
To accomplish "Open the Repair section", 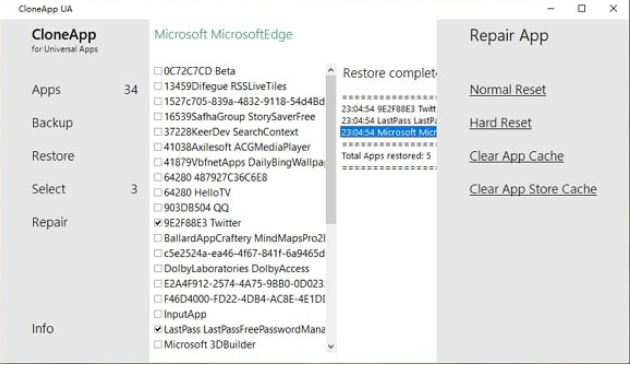I will [x=50, y=222].
